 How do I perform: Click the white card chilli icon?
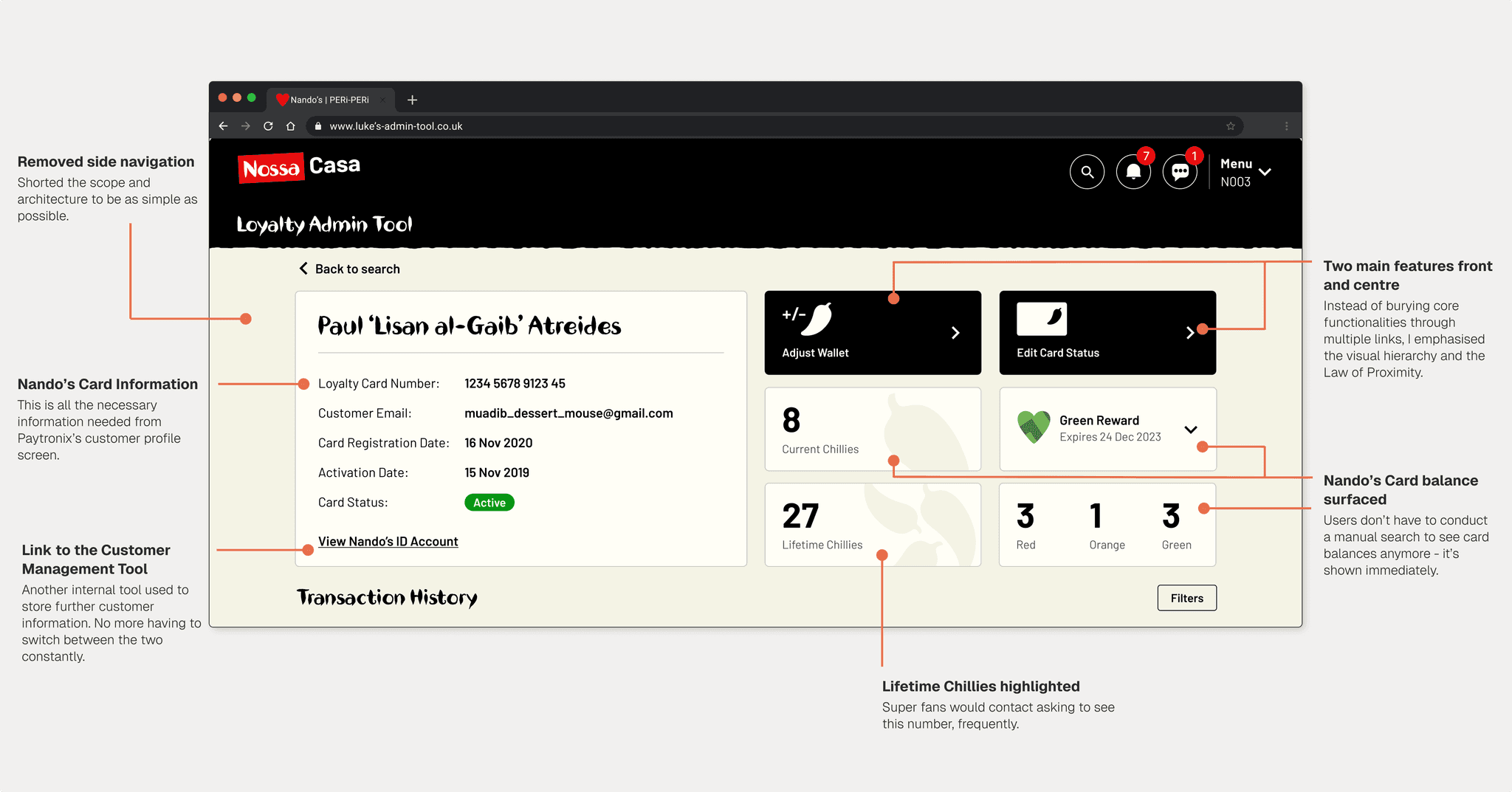(x=1042, y=319)
